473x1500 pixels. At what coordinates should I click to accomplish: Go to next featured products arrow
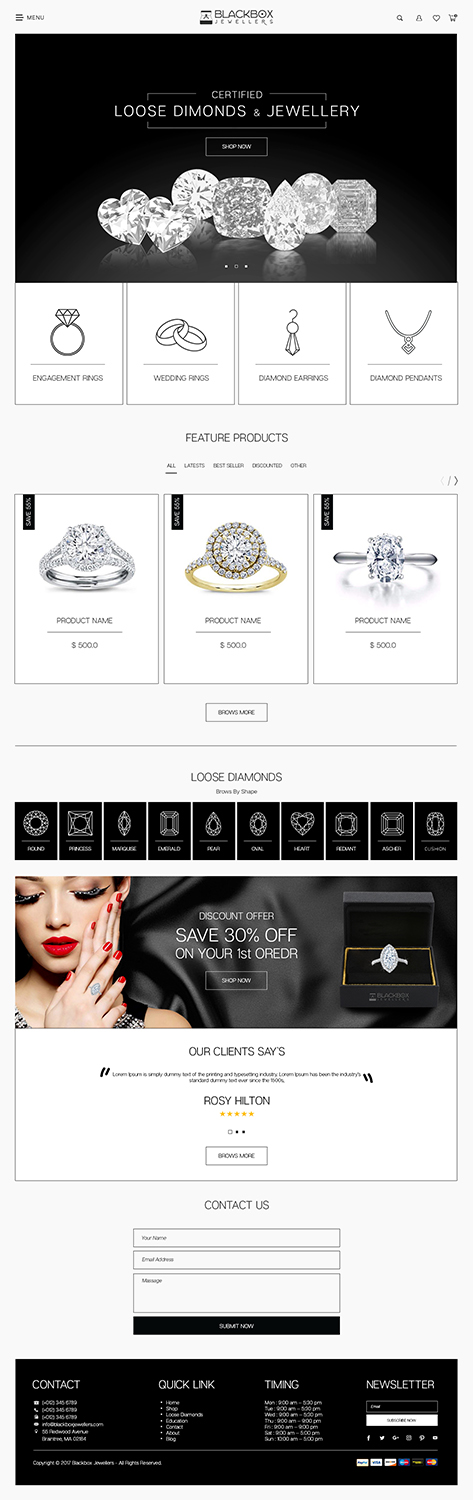[456, 481]
